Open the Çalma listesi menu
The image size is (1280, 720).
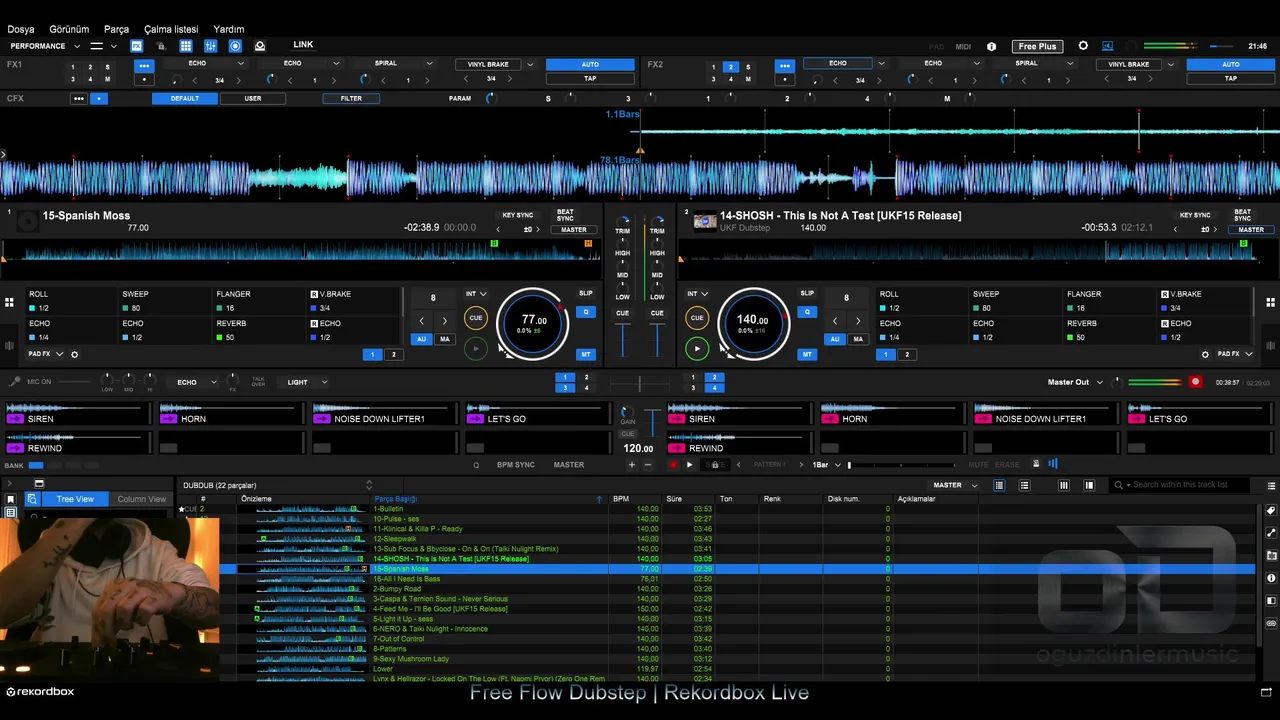pos(171,29)
